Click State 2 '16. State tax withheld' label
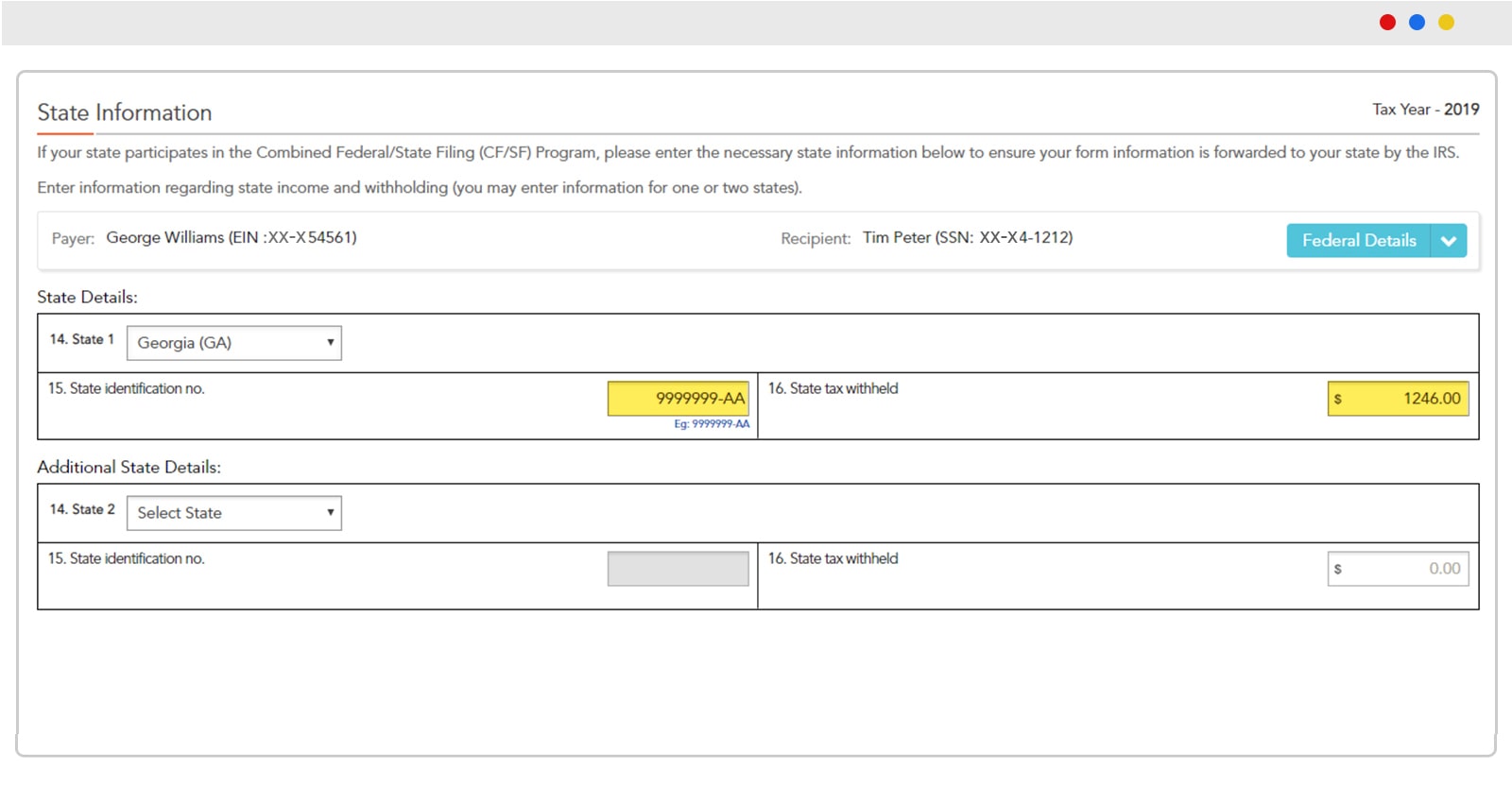This screenshot has width=1512, height=787. coord(833,558)
